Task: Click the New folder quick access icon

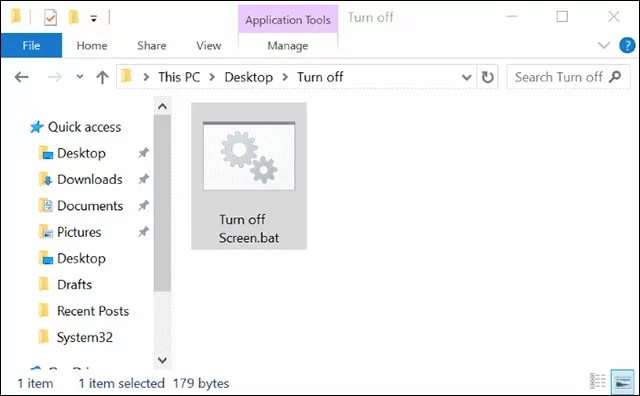Action: [x=73, y=17]
